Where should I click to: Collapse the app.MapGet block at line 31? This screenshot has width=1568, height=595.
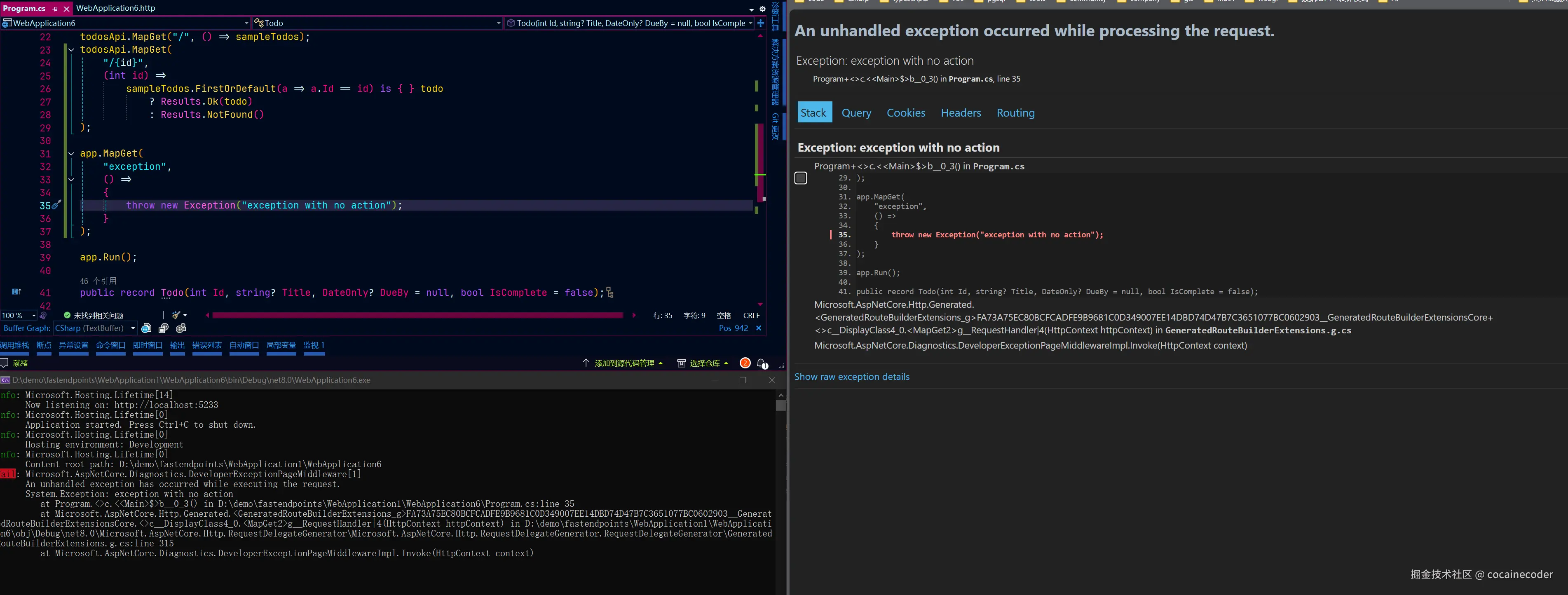(x=71, y=154)
